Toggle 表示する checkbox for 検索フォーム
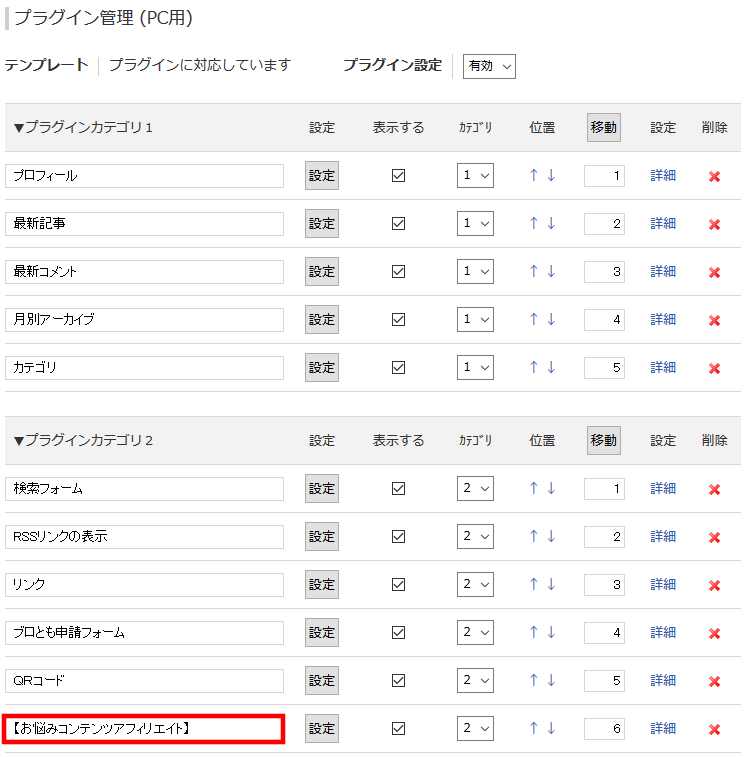 pos(398,489)
